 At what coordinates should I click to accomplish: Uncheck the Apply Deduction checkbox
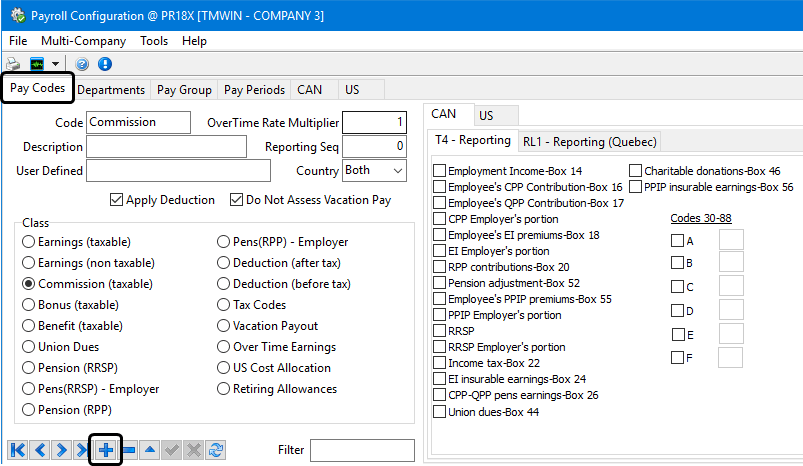coord(117,200)
